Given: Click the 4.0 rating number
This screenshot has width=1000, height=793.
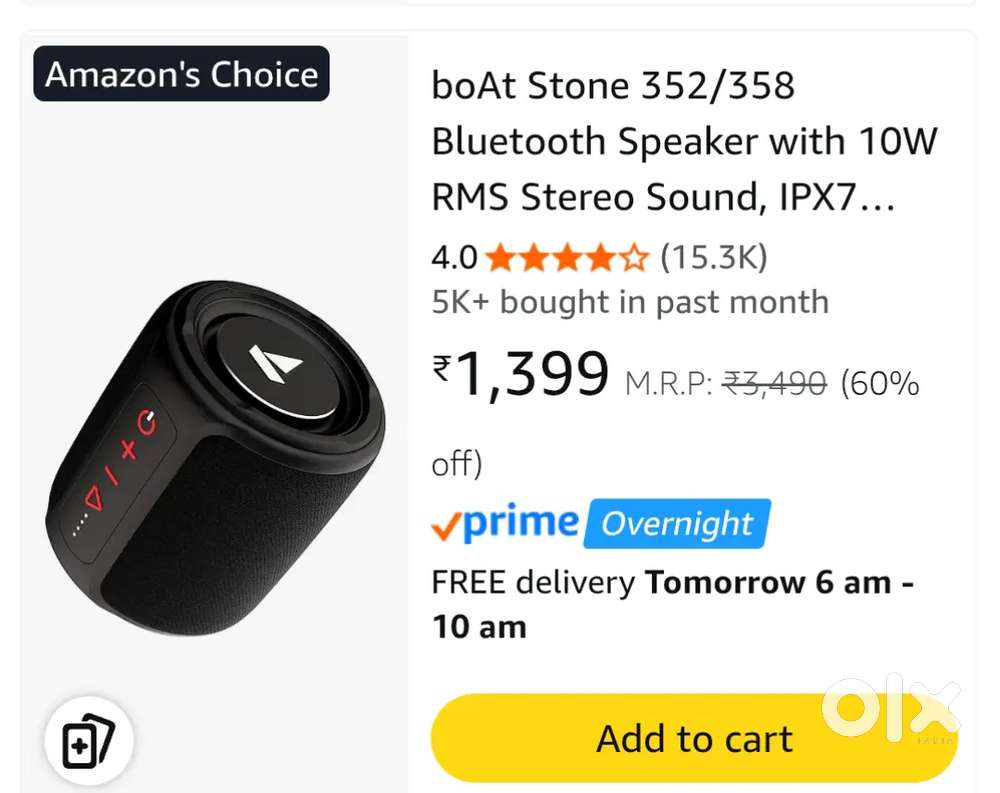Looking at the screenshot, I should pos(454,259).
